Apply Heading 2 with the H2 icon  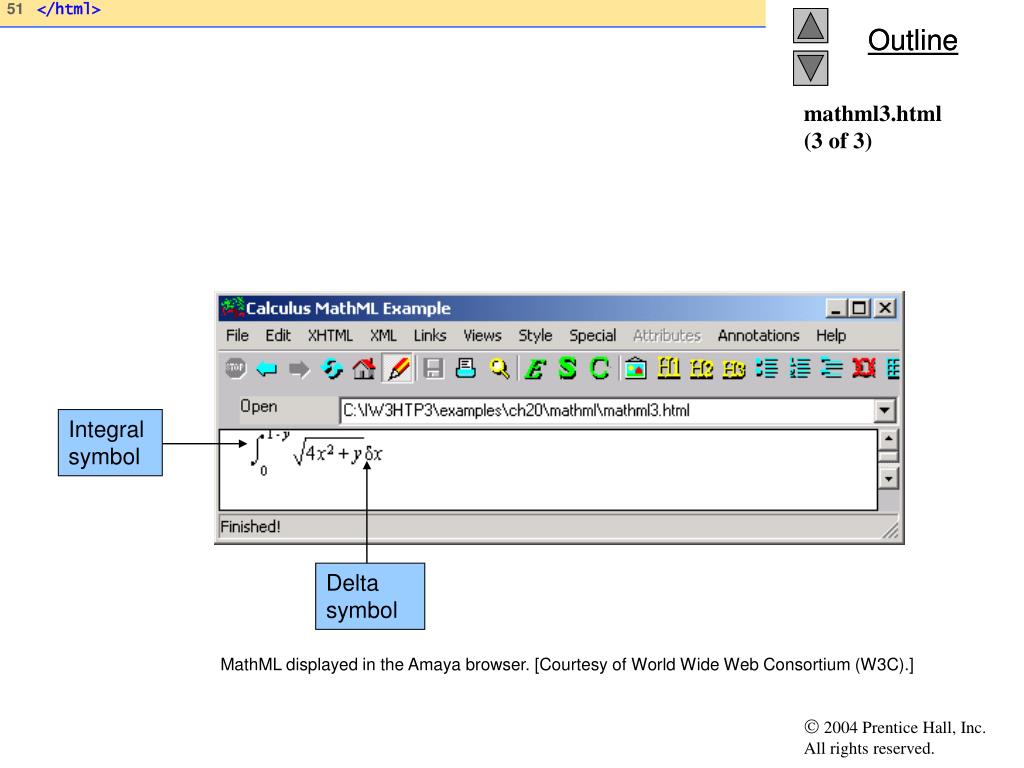[x=701, y=369]
